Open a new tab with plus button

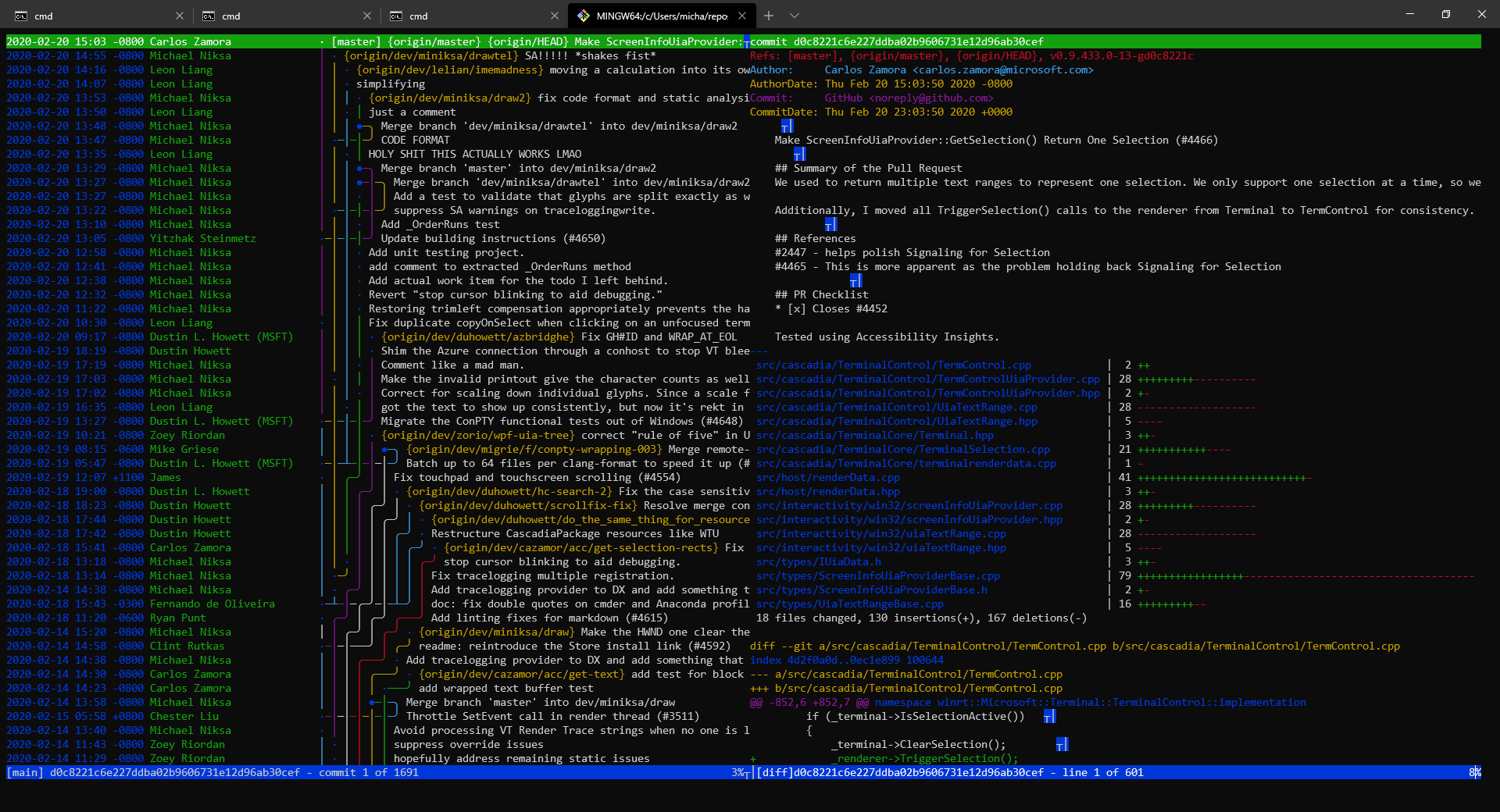[x=769, y=16]
